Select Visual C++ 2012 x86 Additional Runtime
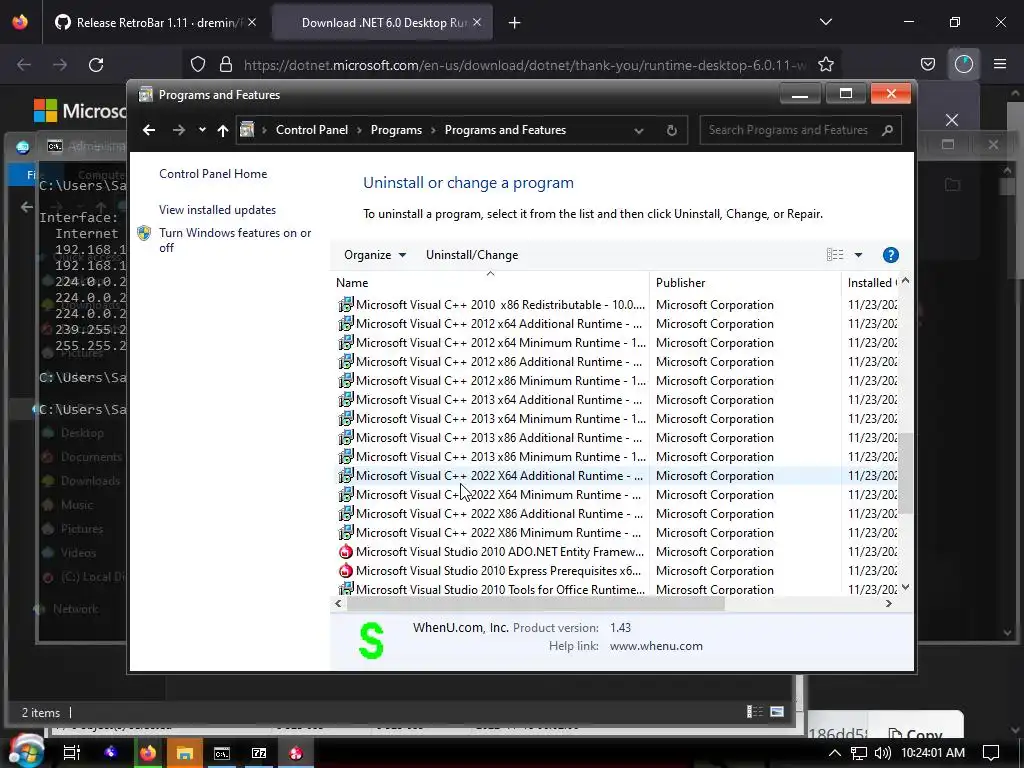The height and width of the screenshot is (768, 1024). click(x=616, y=362)
